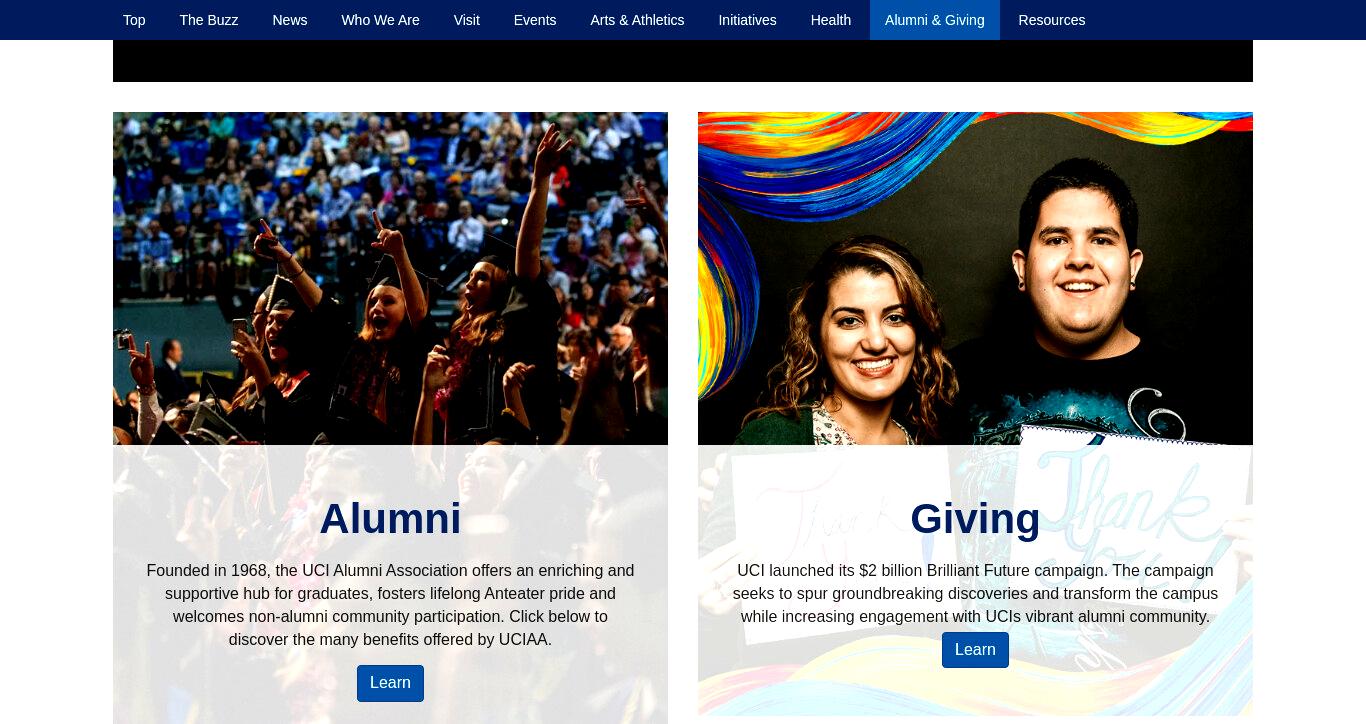Click UCI Alumni Association description text
Screen dimensions: 1366x724
390,605
